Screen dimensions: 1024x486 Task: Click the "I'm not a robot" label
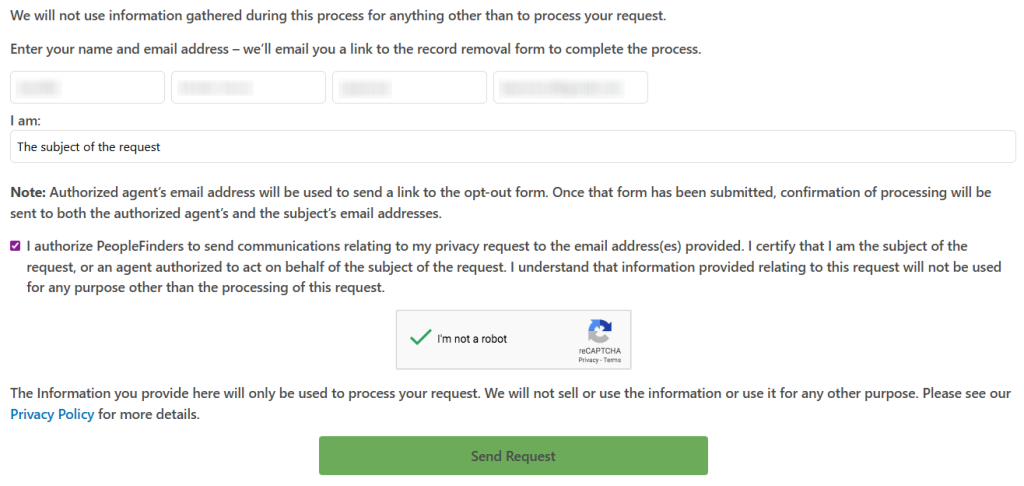(x=472, y=339)
